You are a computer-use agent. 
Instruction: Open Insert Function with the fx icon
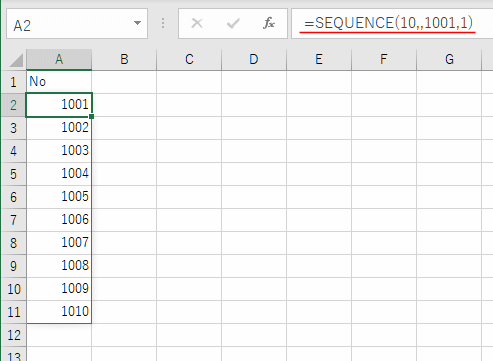(x=269, y=23)
